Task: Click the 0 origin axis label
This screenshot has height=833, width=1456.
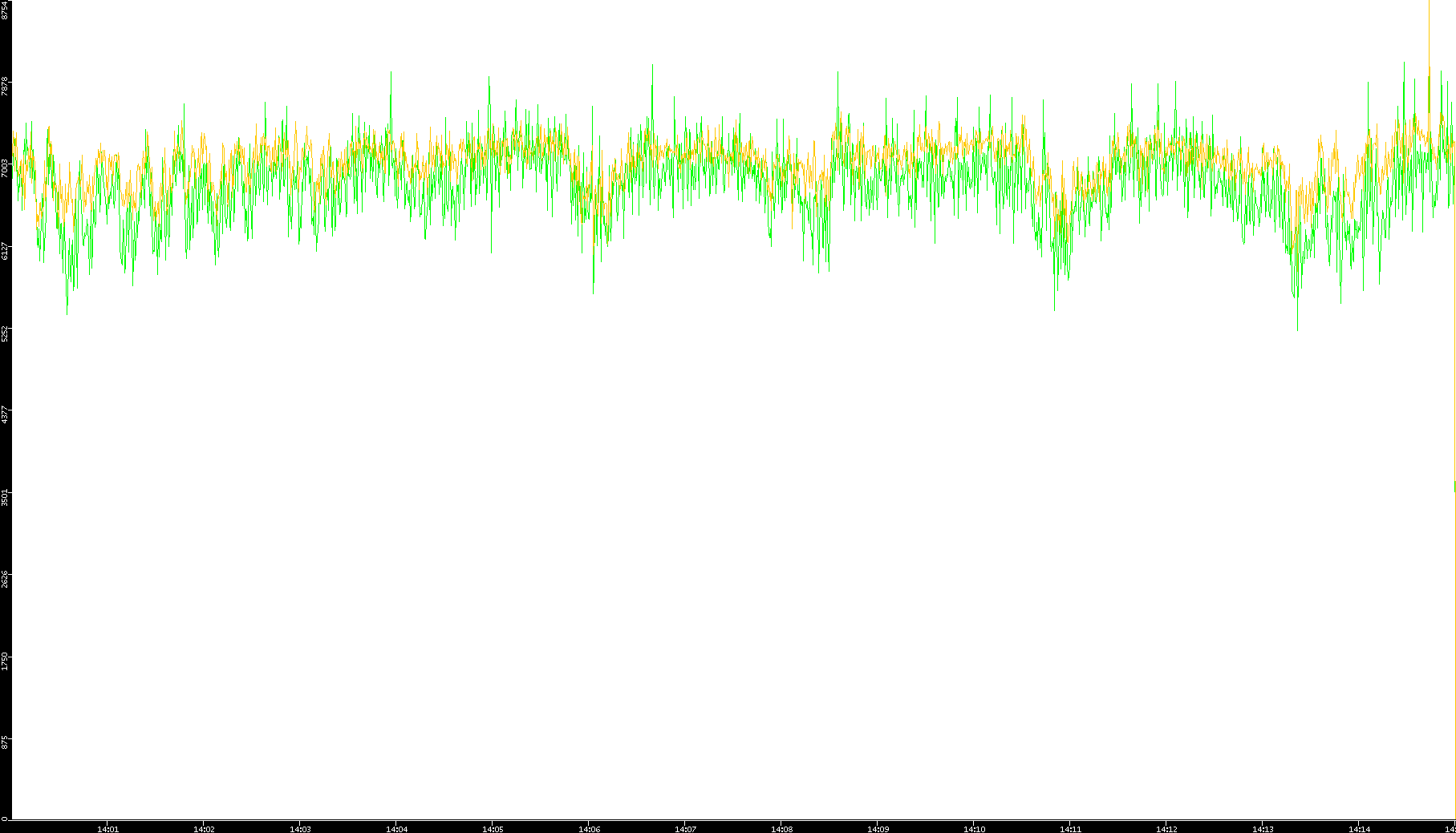Action: (x=5, y=819)
